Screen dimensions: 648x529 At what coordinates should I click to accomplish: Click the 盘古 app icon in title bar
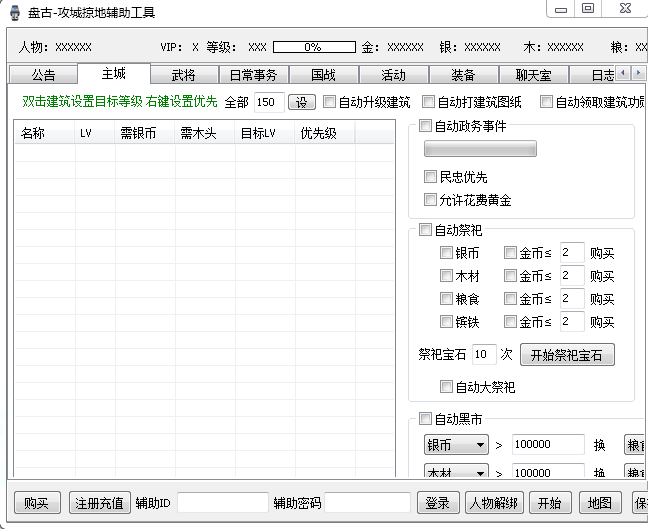click(14, 13)
